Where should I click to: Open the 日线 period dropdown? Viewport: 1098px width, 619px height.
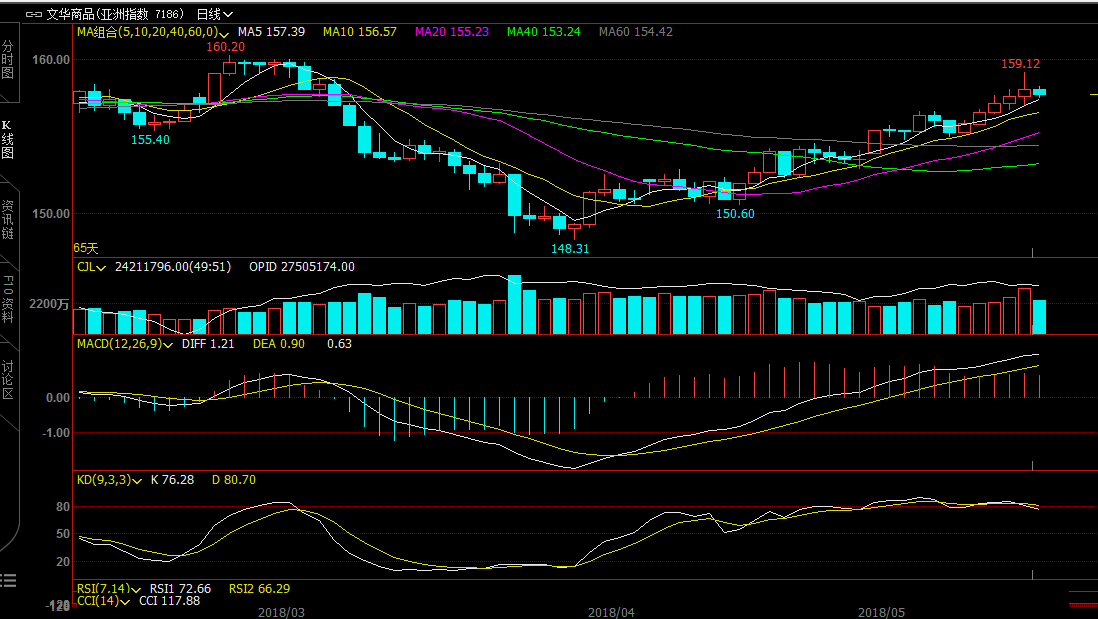(215, 14)
